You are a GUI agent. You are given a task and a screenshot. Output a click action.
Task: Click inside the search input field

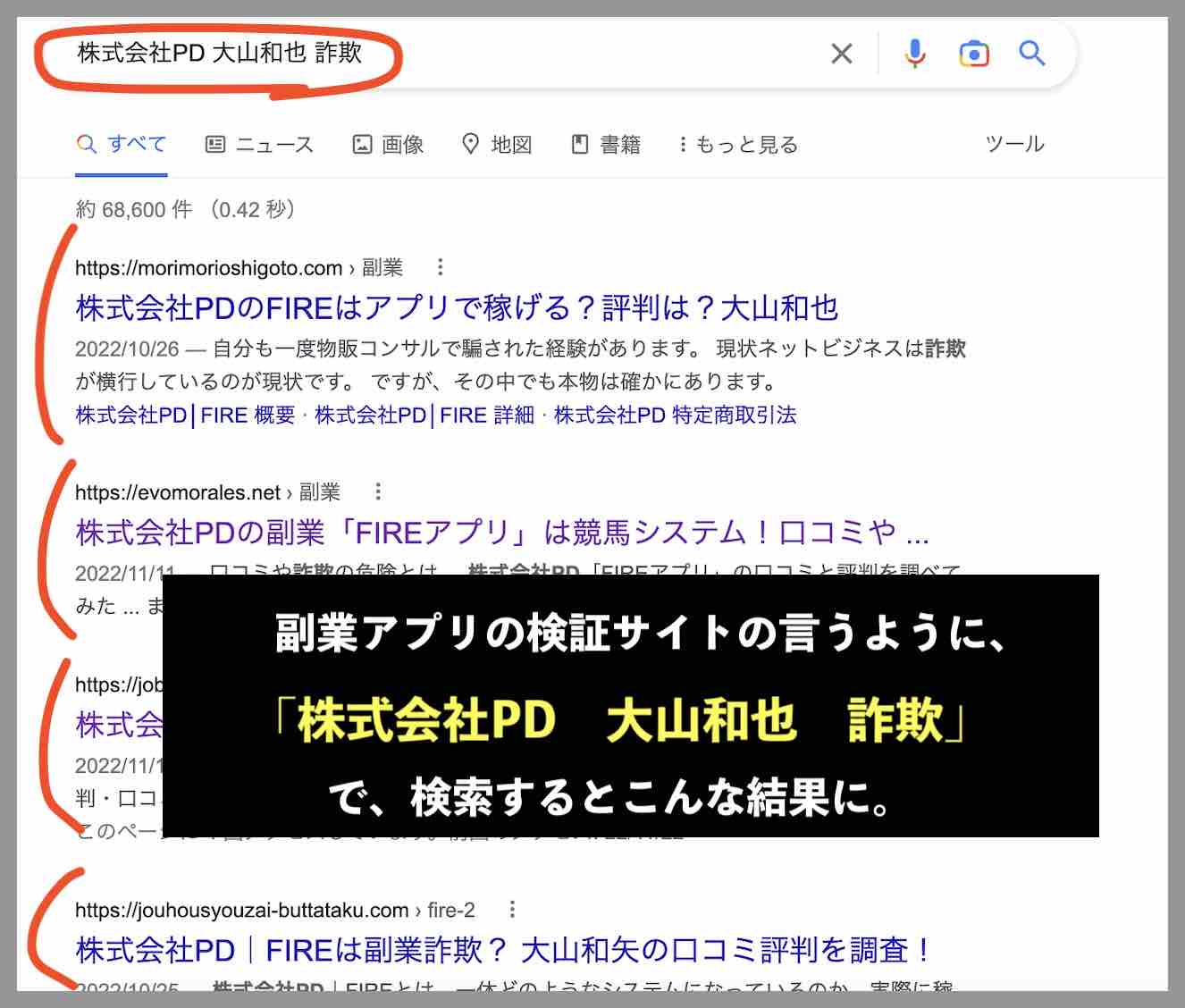447,54
